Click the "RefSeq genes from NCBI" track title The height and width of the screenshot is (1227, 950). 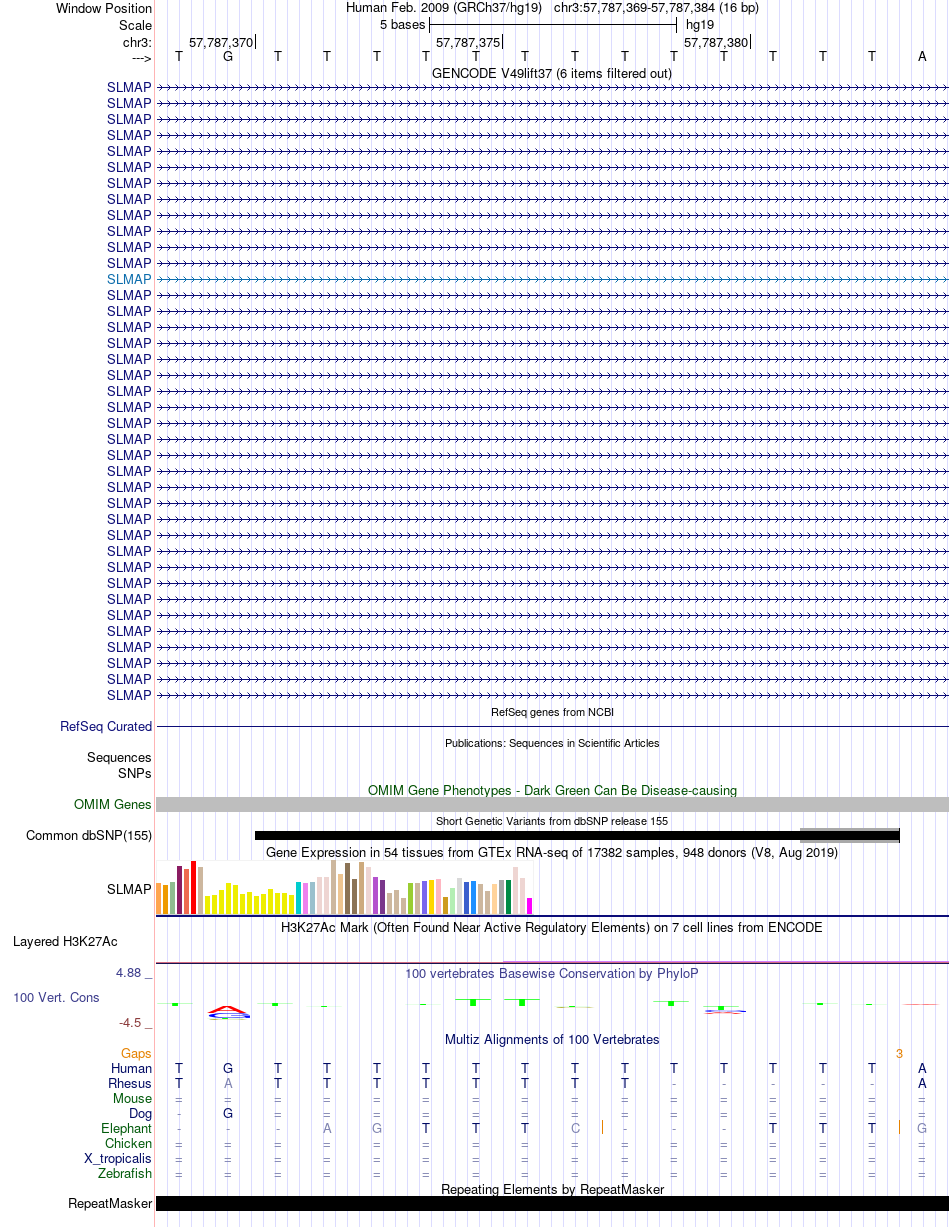click(552, 712)
